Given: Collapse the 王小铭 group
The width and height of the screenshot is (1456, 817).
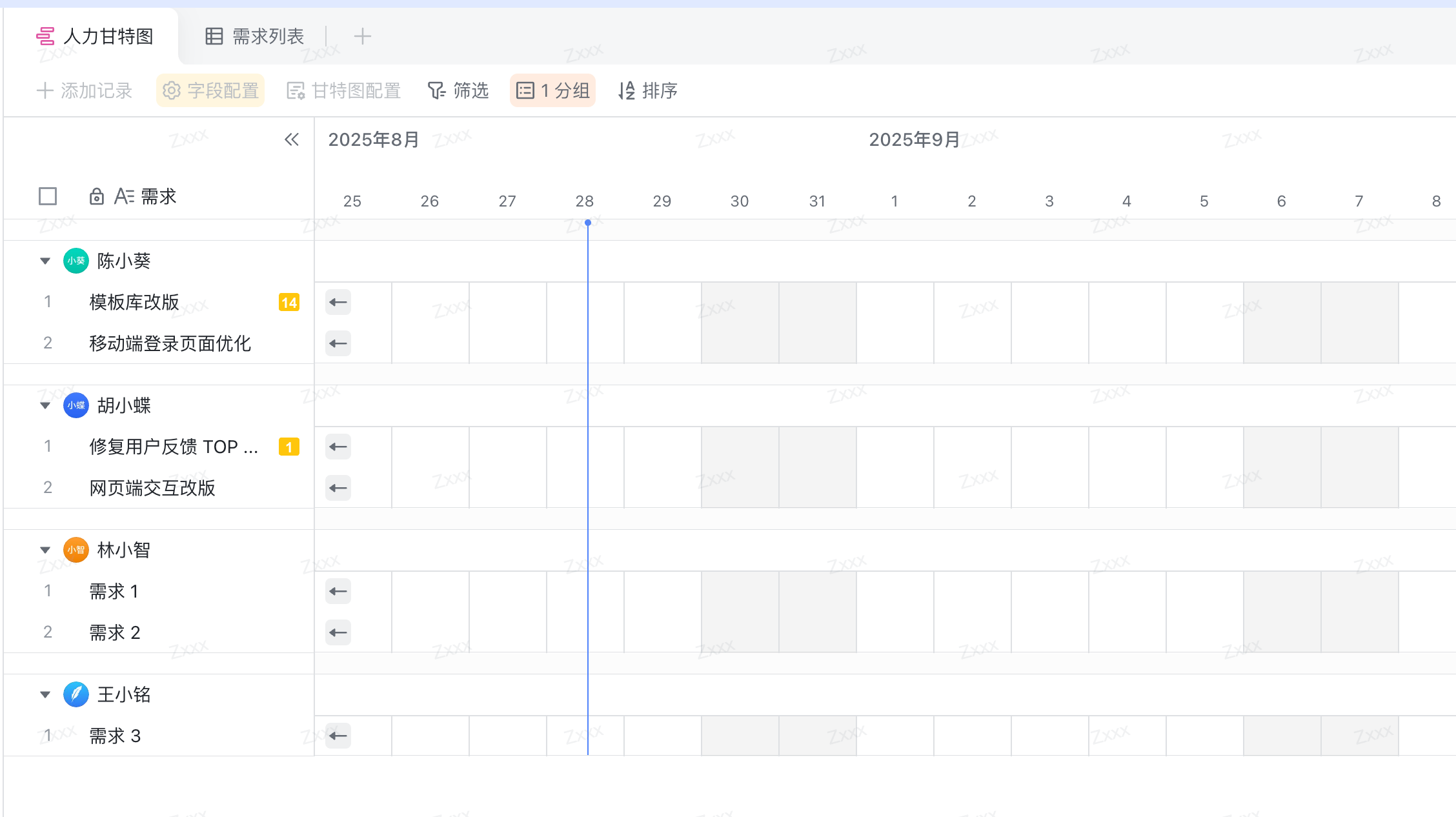Looking at the screenshot, I should click(45, 694).
